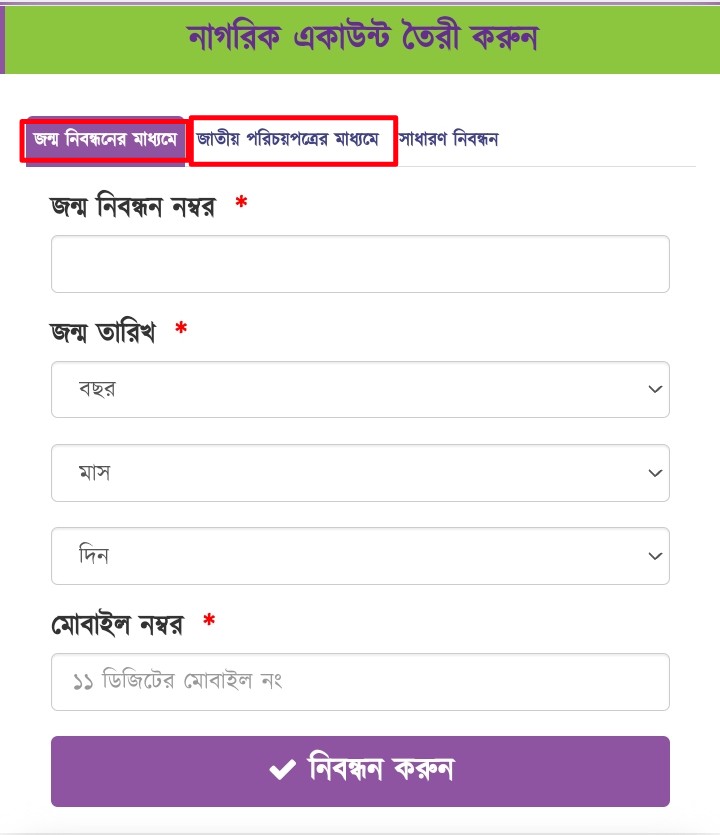The image size is (720, 835).
Task: Open the বছর (year) dropdown
Action: 360,389
